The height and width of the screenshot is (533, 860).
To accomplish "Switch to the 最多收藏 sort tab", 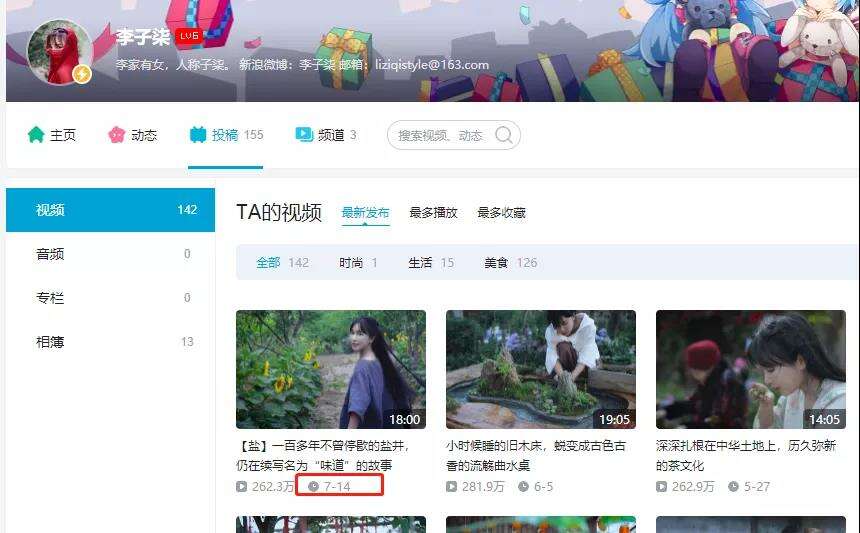I will [x=501, y=213].
